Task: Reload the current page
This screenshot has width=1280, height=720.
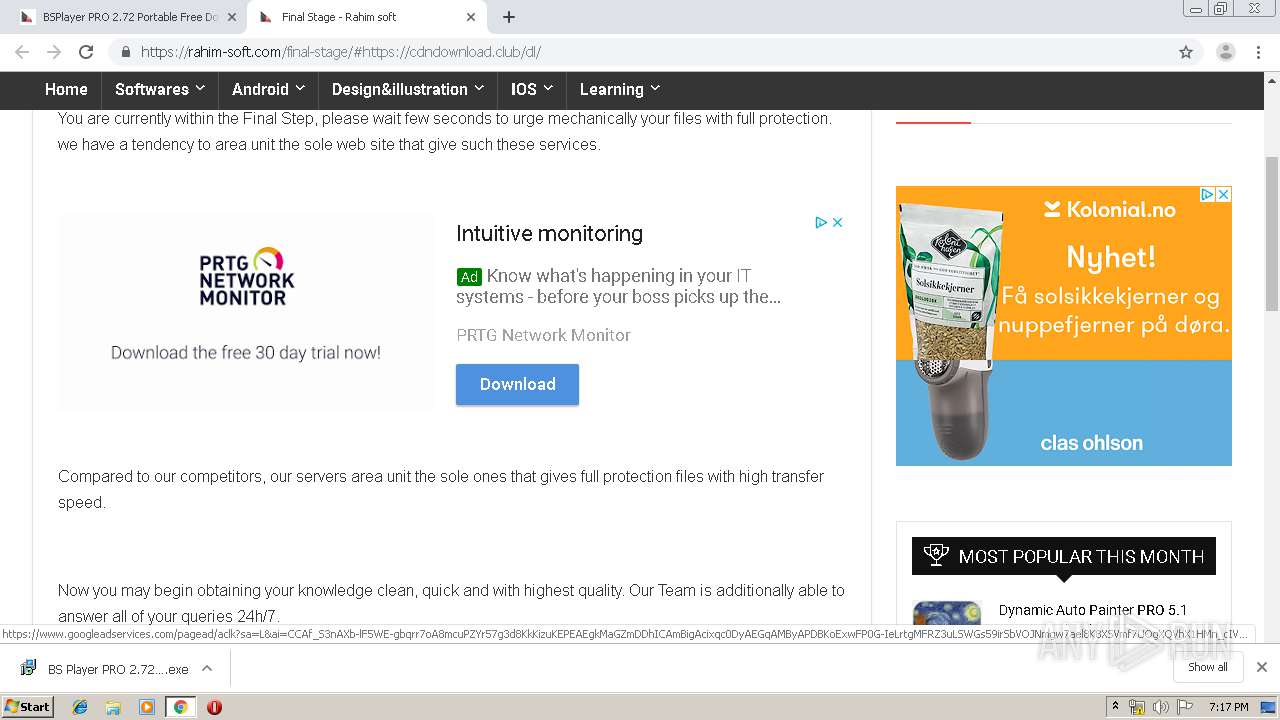Action: (86, 52)
